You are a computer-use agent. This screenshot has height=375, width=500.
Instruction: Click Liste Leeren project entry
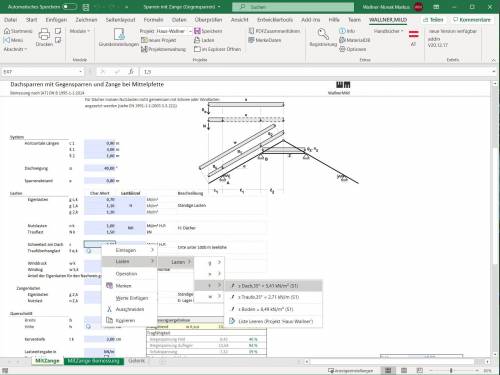[275, 321]
